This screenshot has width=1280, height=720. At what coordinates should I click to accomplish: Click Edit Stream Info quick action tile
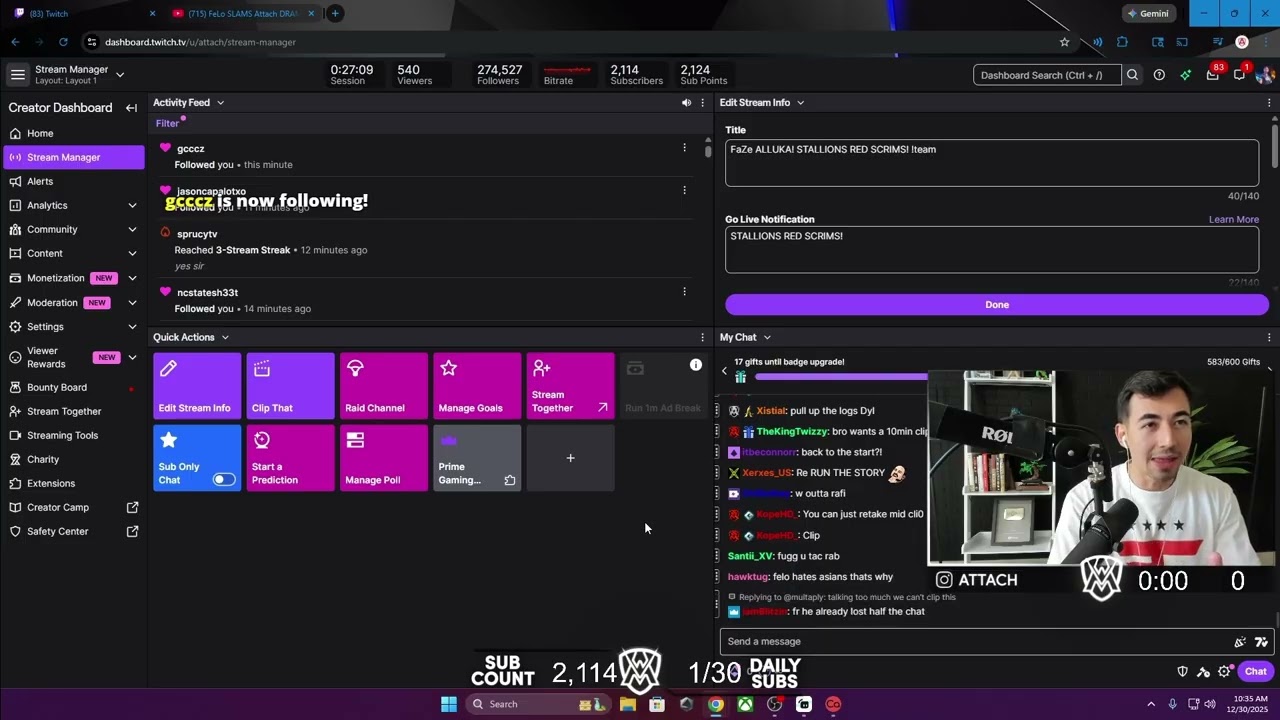[197, 386]
